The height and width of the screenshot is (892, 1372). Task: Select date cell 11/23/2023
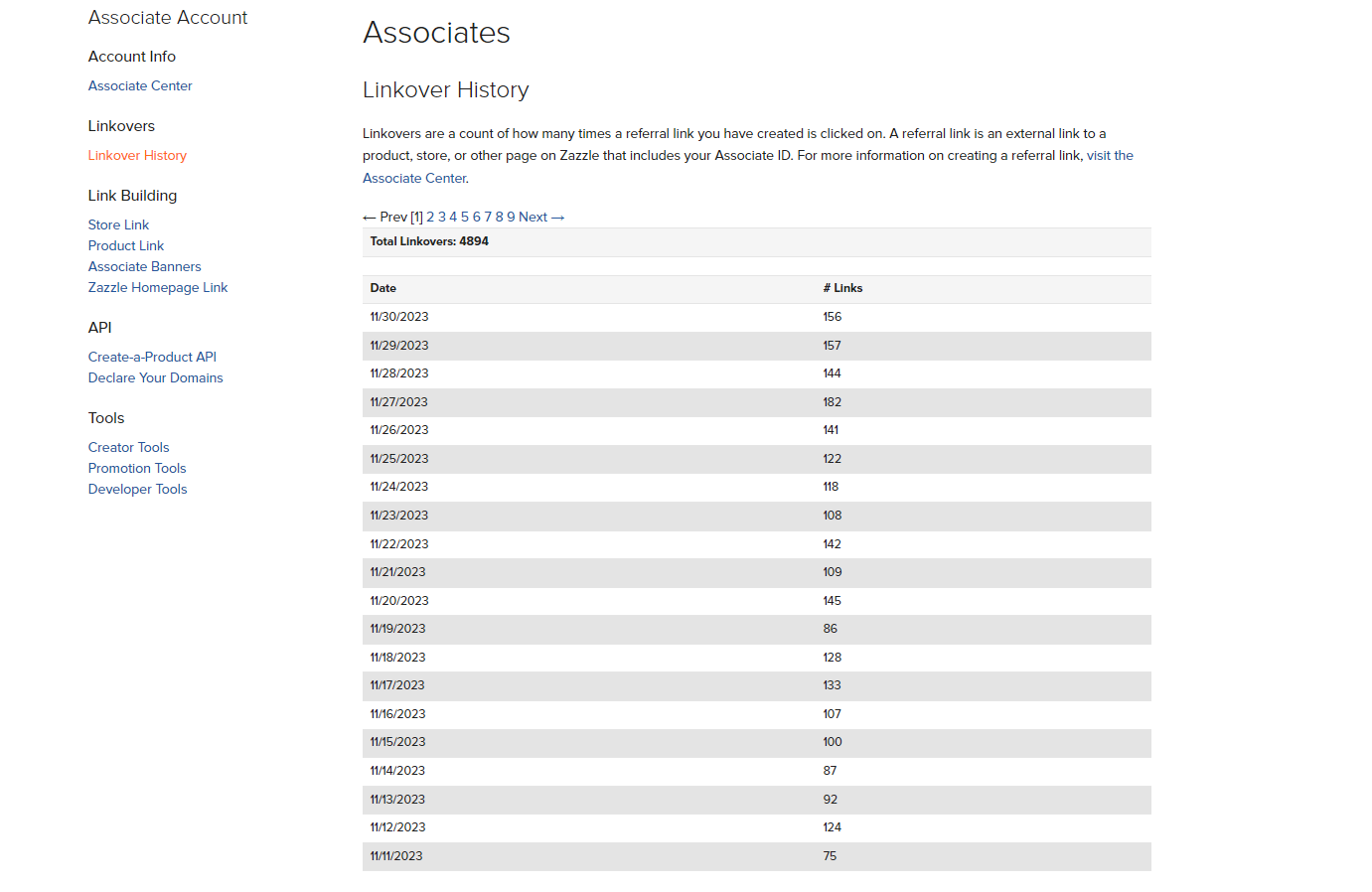[399, 516]
